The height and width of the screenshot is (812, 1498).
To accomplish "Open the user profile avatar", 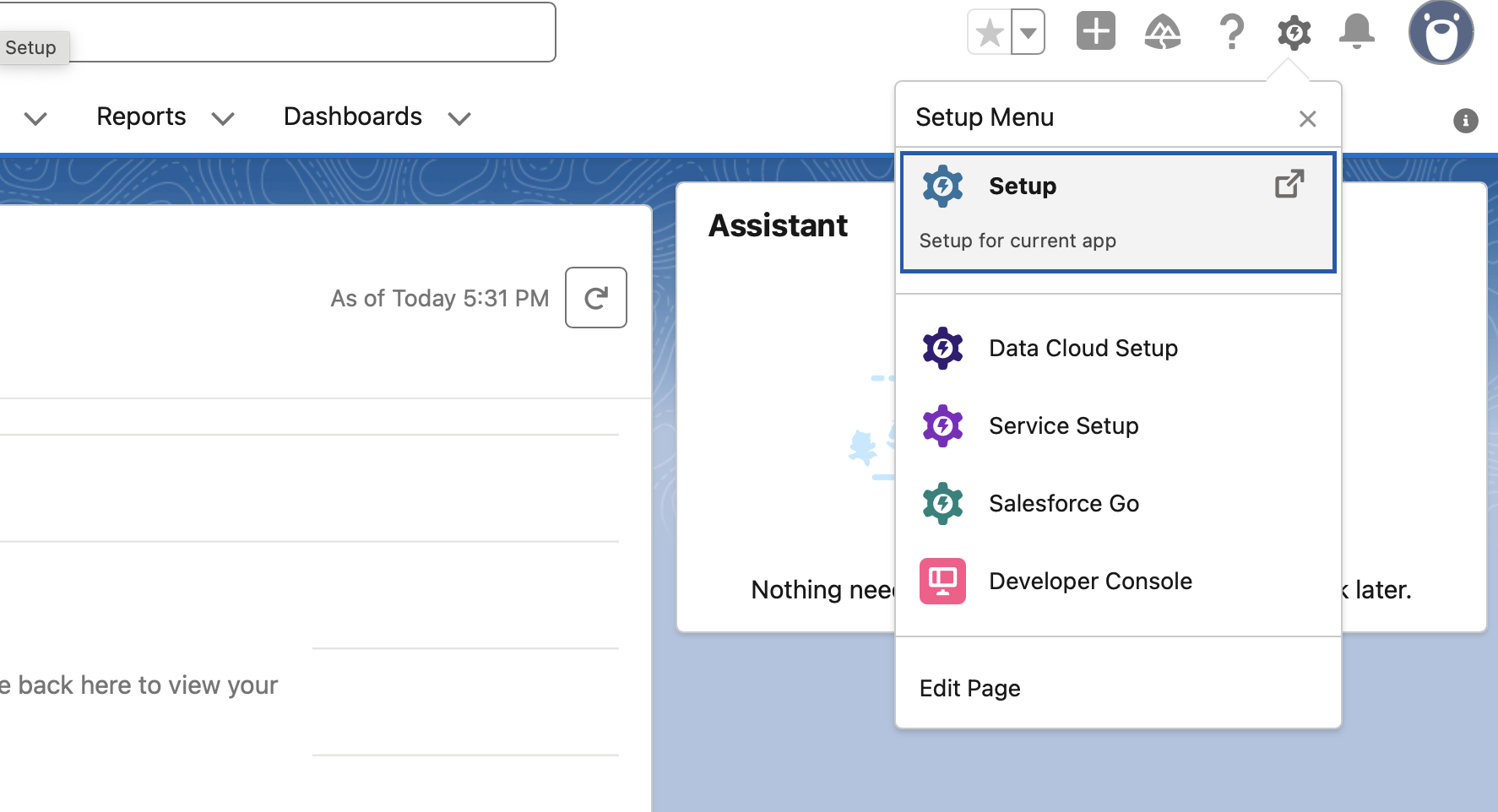I will tap(1442, 32).
